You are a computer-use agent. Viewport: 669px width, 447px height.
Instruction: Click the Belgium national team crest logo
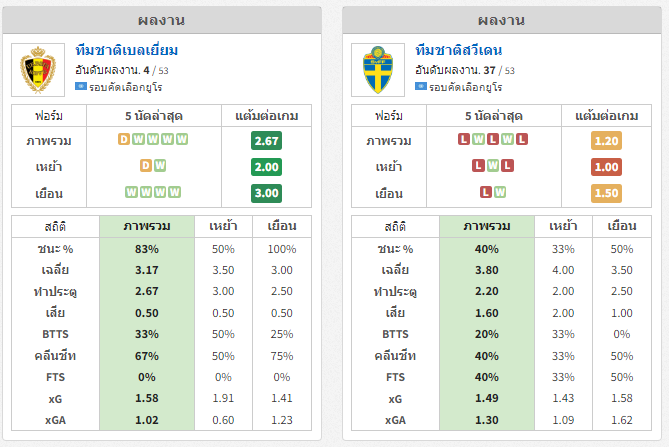tap(38, 70)
